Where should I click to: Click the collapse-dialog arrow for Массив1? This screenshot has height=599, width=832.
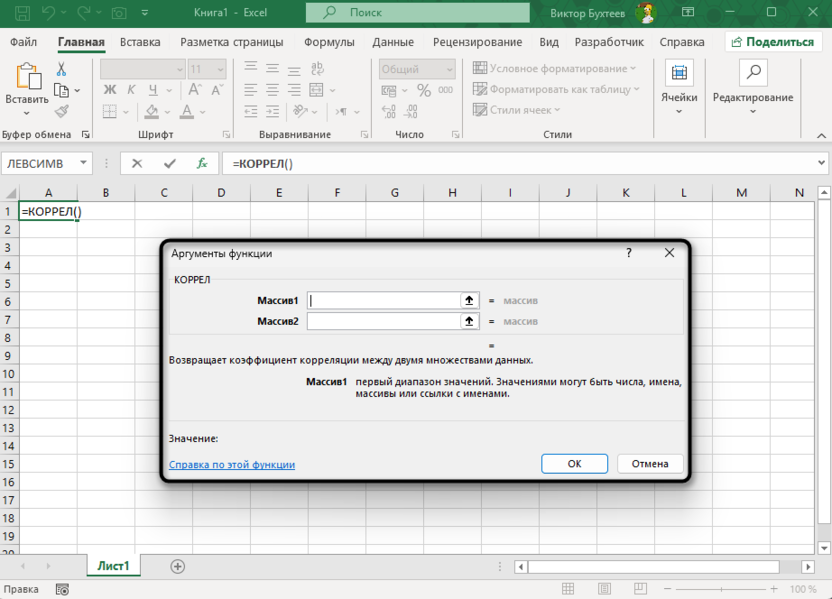[468, 300]
